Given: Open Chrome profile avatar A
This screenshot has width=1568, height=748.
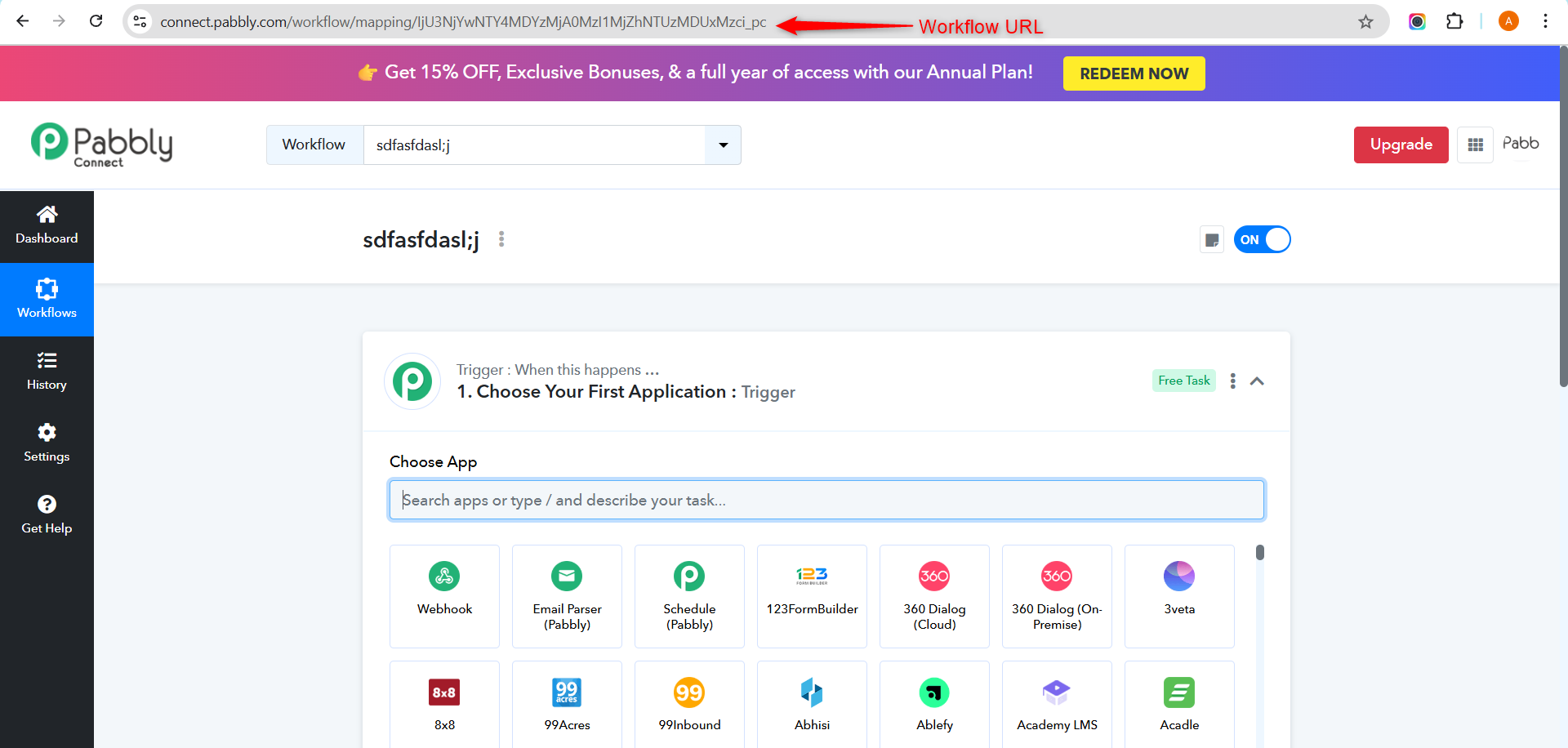Looking at the screenshot, I should (x=1508, y=21).
